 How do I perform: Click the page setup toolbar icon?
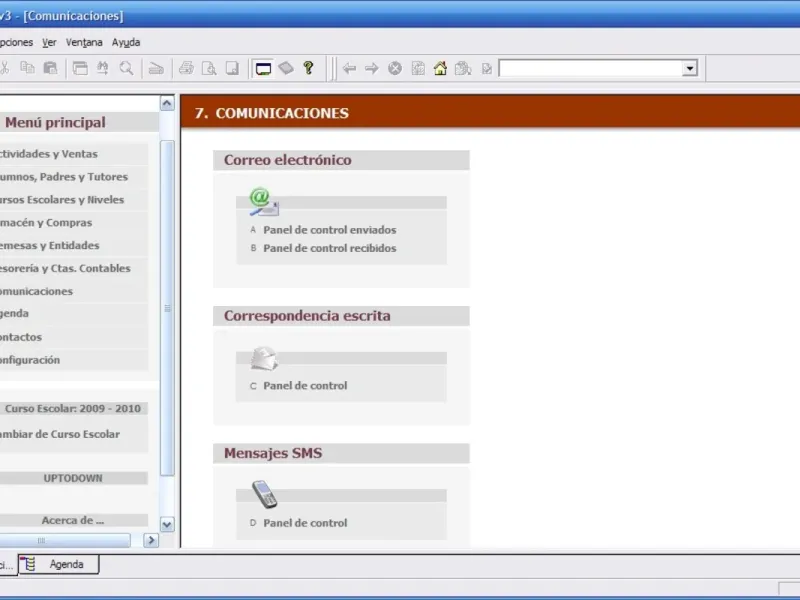[232, 68]
